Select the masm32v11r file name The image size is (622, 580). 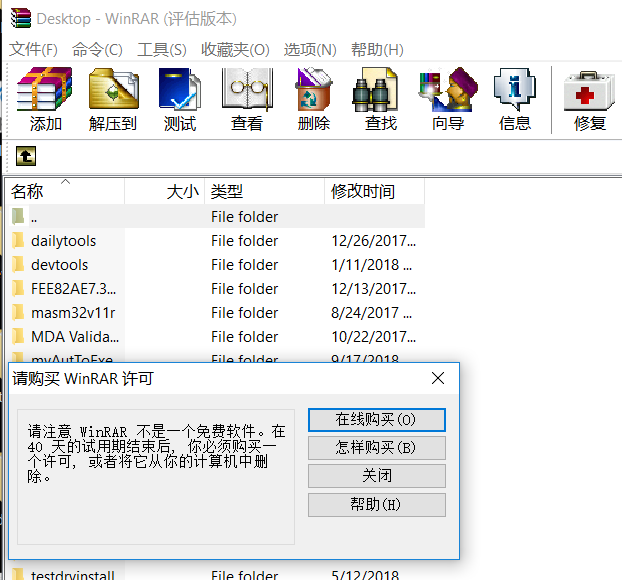(x=73, y=313)
